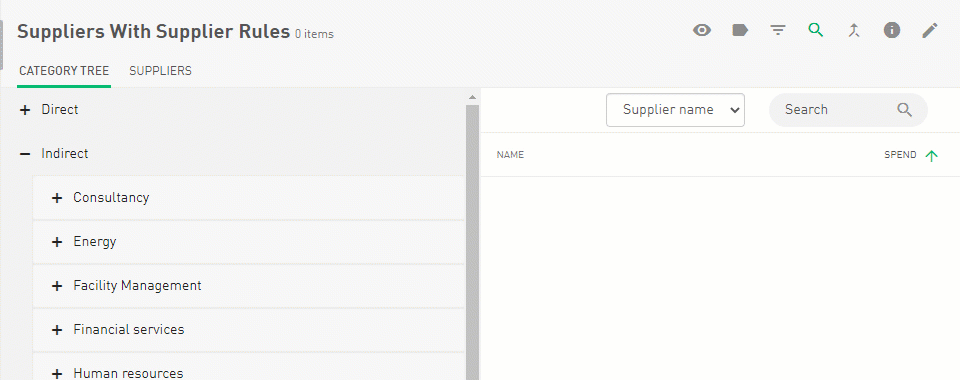Screen dimensions: 960x380
Task: Click the merge arrows icon
Action: point(854,31)
